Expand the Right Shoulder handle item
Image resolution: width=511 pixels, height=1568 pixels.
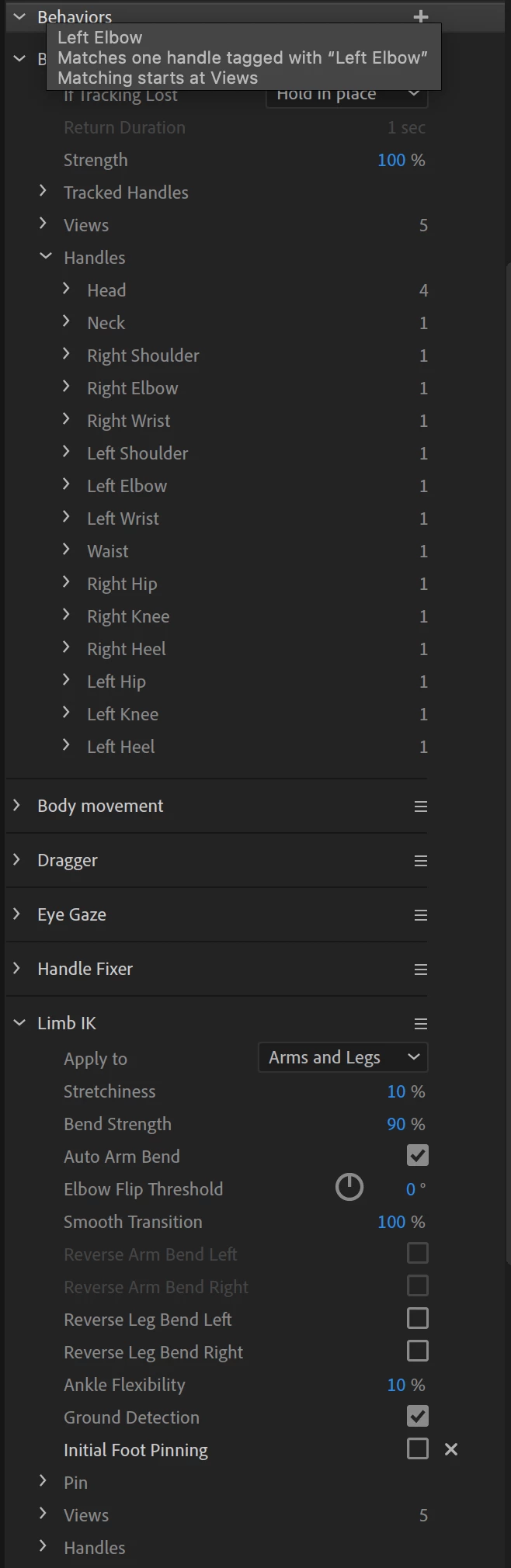click(67, 355)
